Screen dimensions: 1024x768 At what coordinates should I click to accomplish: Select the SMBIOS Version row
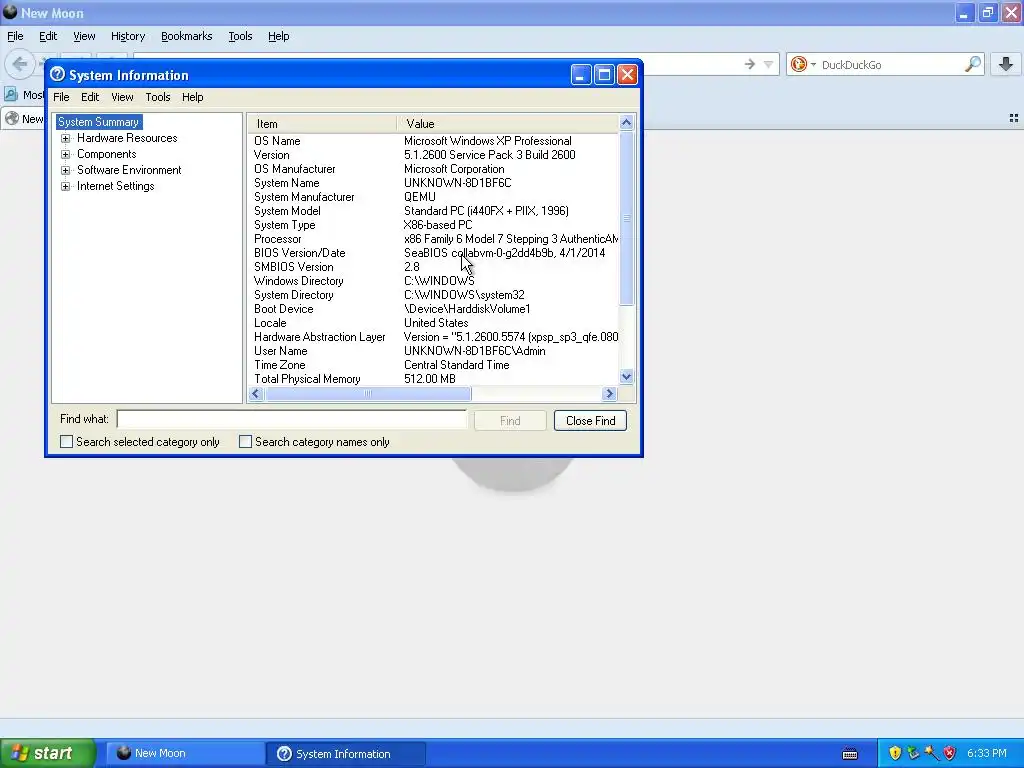click(433, 267)
